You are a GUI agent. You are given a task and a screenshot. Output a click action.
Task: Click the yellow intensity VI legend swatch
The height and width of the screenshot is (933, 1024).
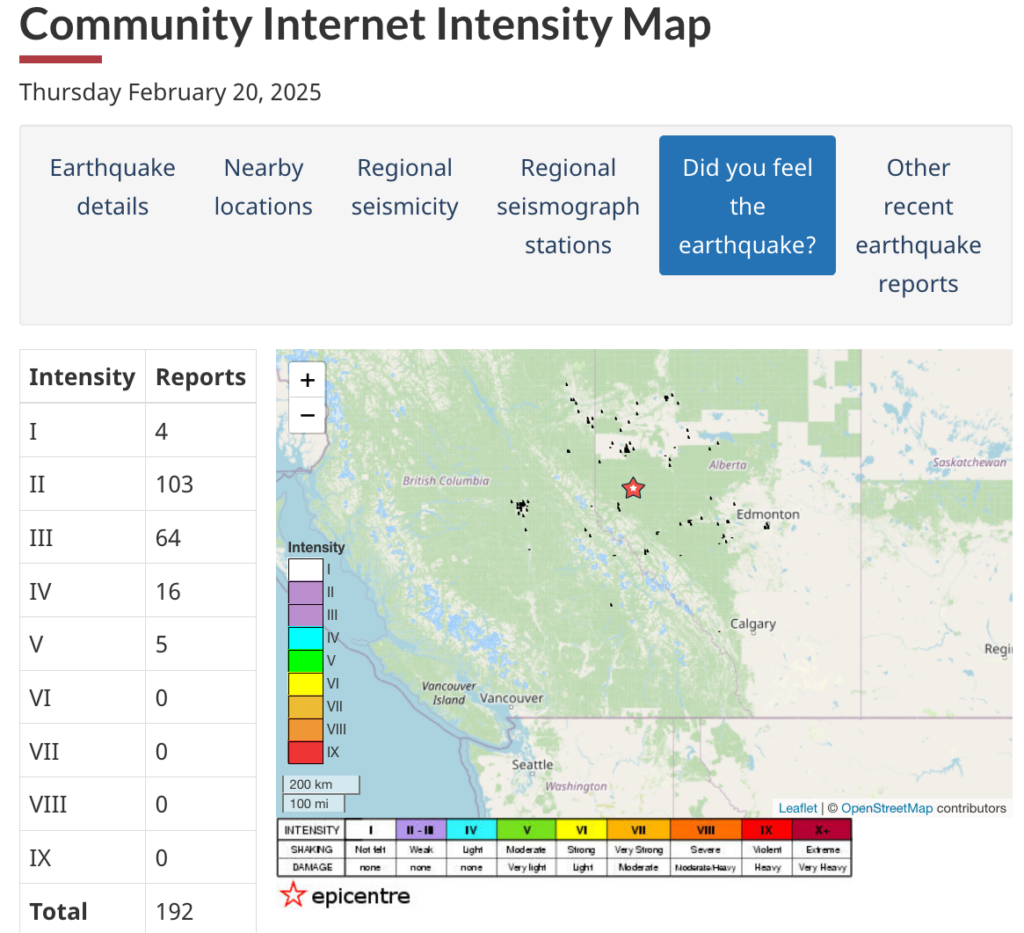click(x=305, y=684)
